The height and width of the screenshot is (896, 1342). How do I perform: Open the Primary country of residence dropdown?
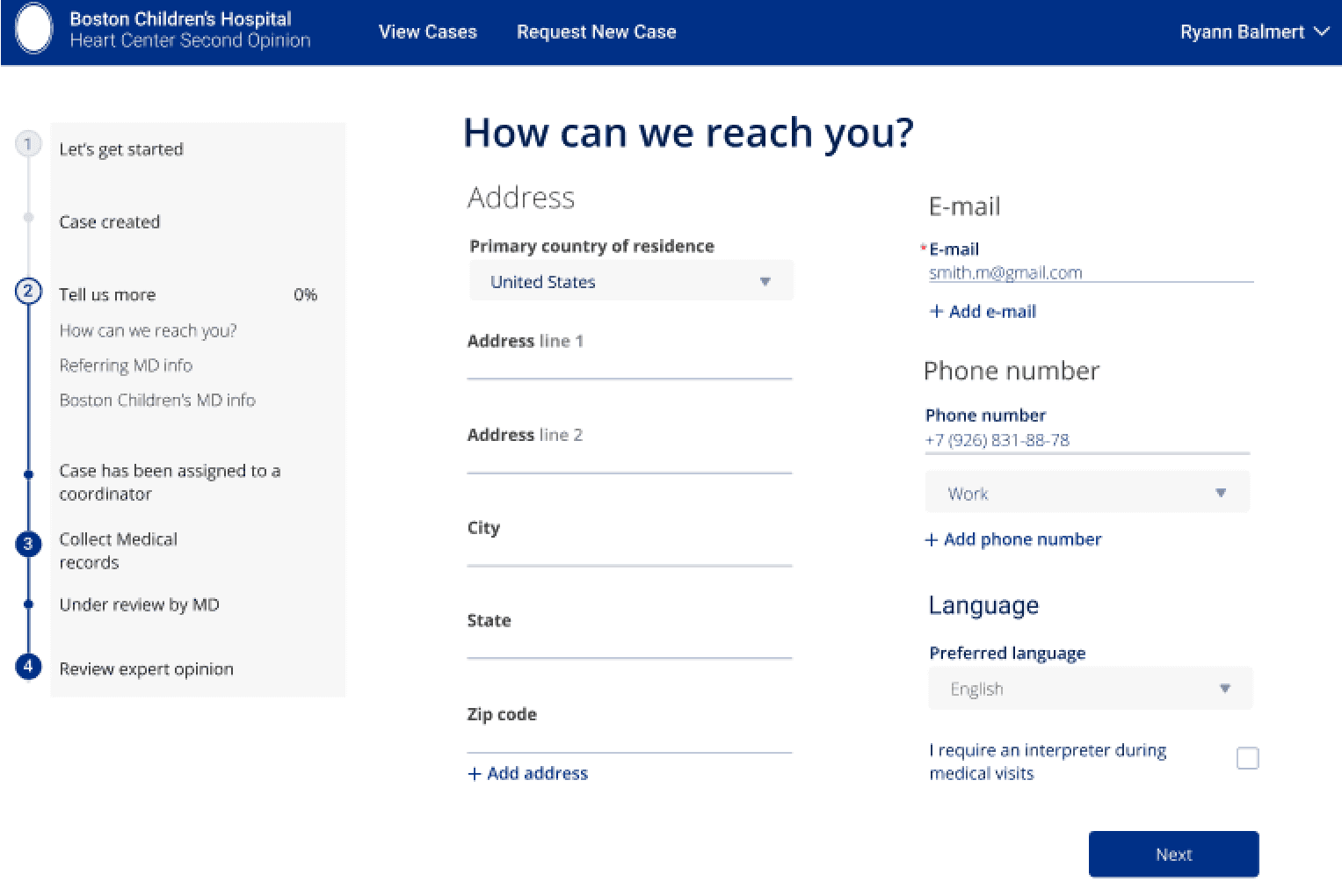tap(631, 281)
